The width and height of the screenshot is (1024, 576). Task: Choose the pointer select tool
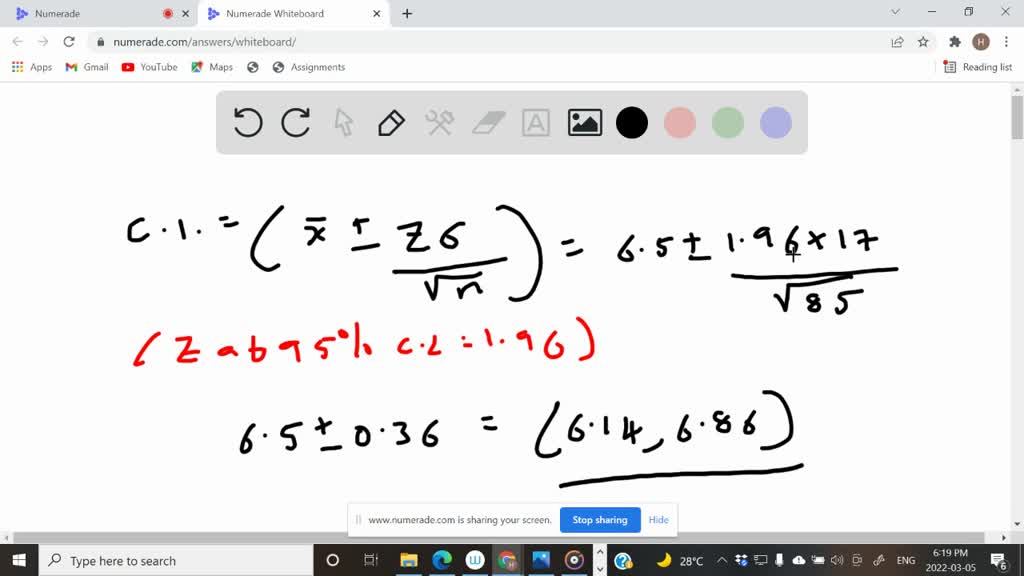(x=344, y=123)
